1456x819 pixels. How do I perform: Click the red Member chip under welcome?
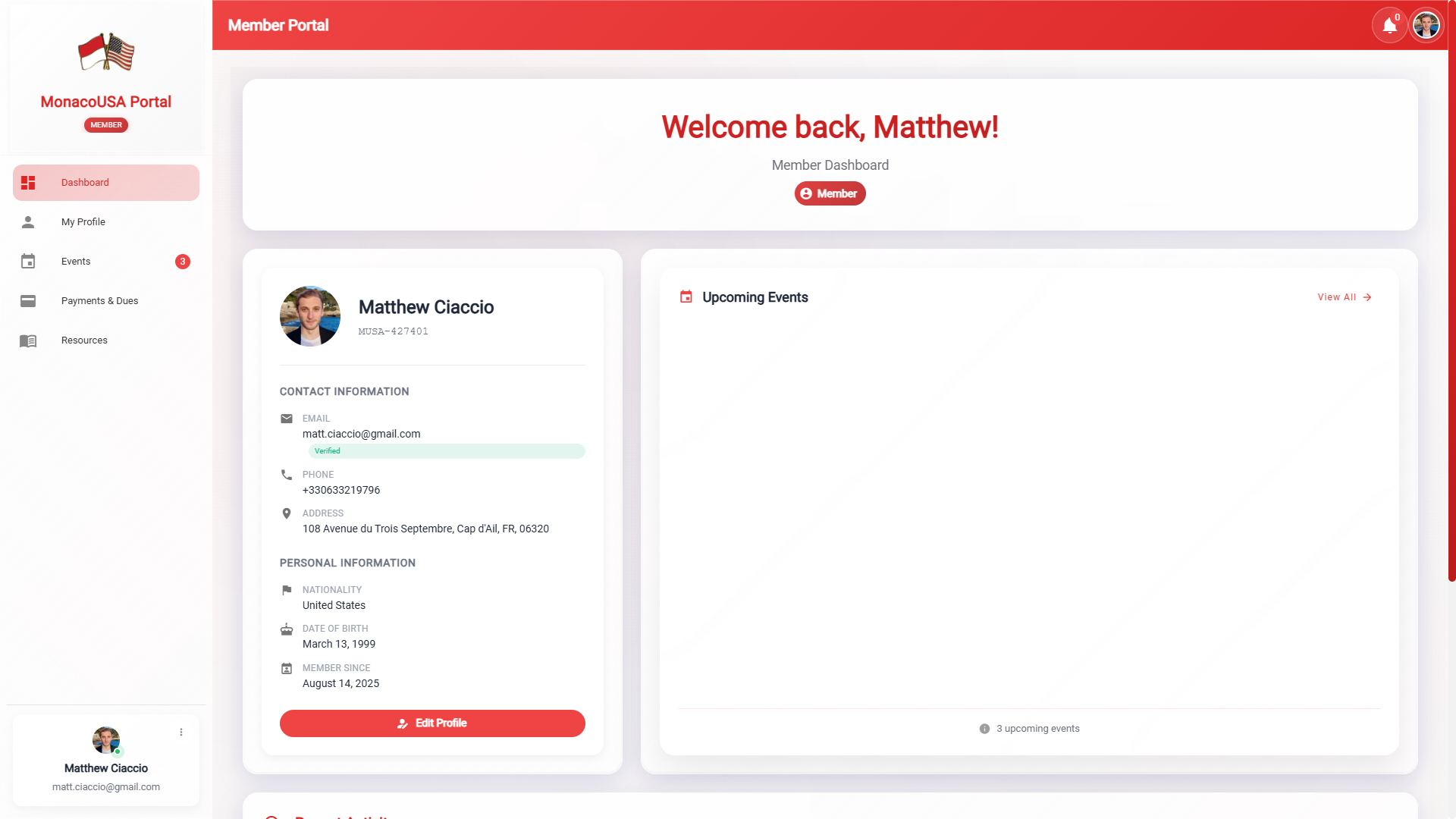click(830, 193)
